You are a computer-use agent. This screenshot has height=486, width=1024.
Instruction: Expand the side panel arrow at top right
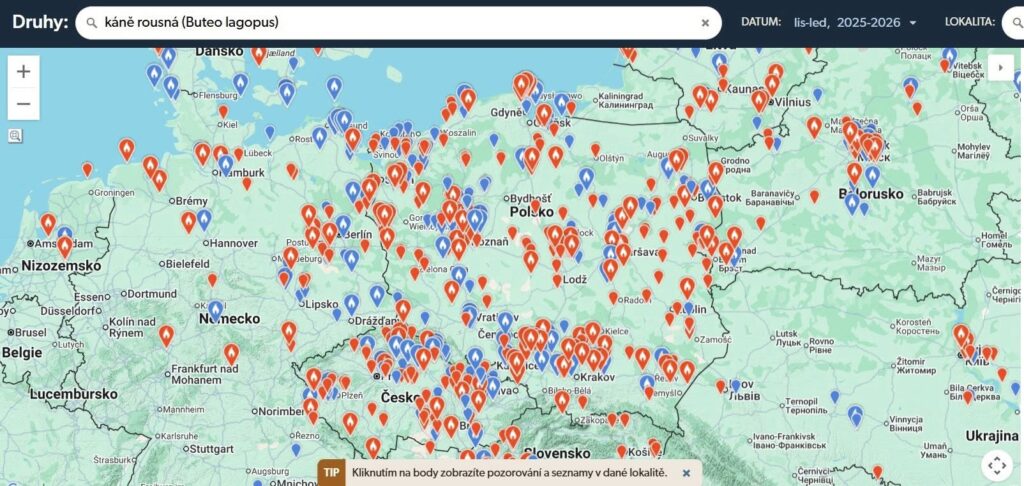tap(998, 67)
